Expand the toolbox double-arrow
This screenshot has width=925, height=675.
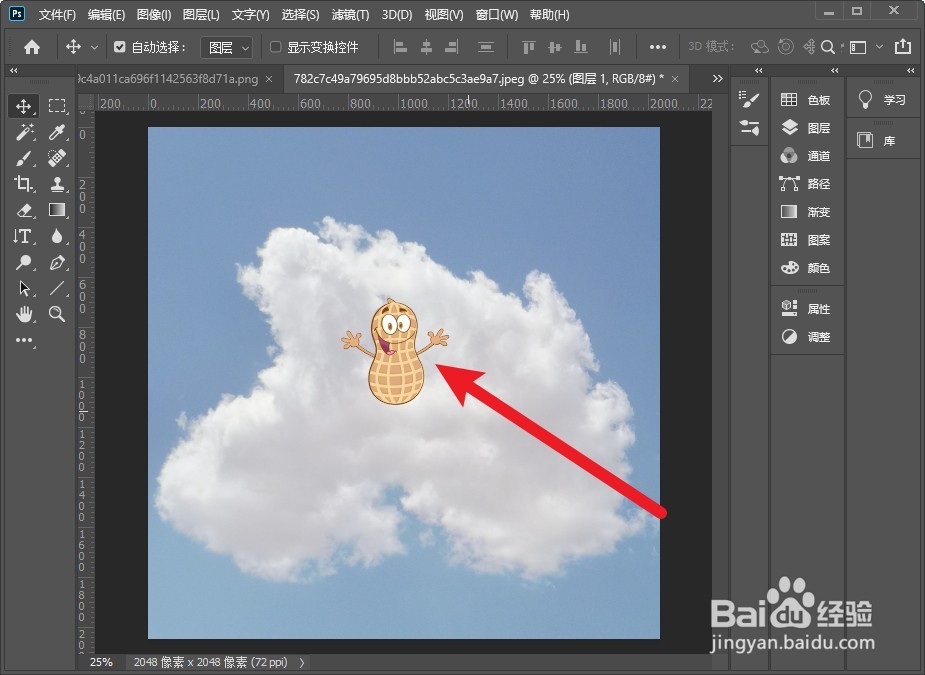click(x=14, y=70)
